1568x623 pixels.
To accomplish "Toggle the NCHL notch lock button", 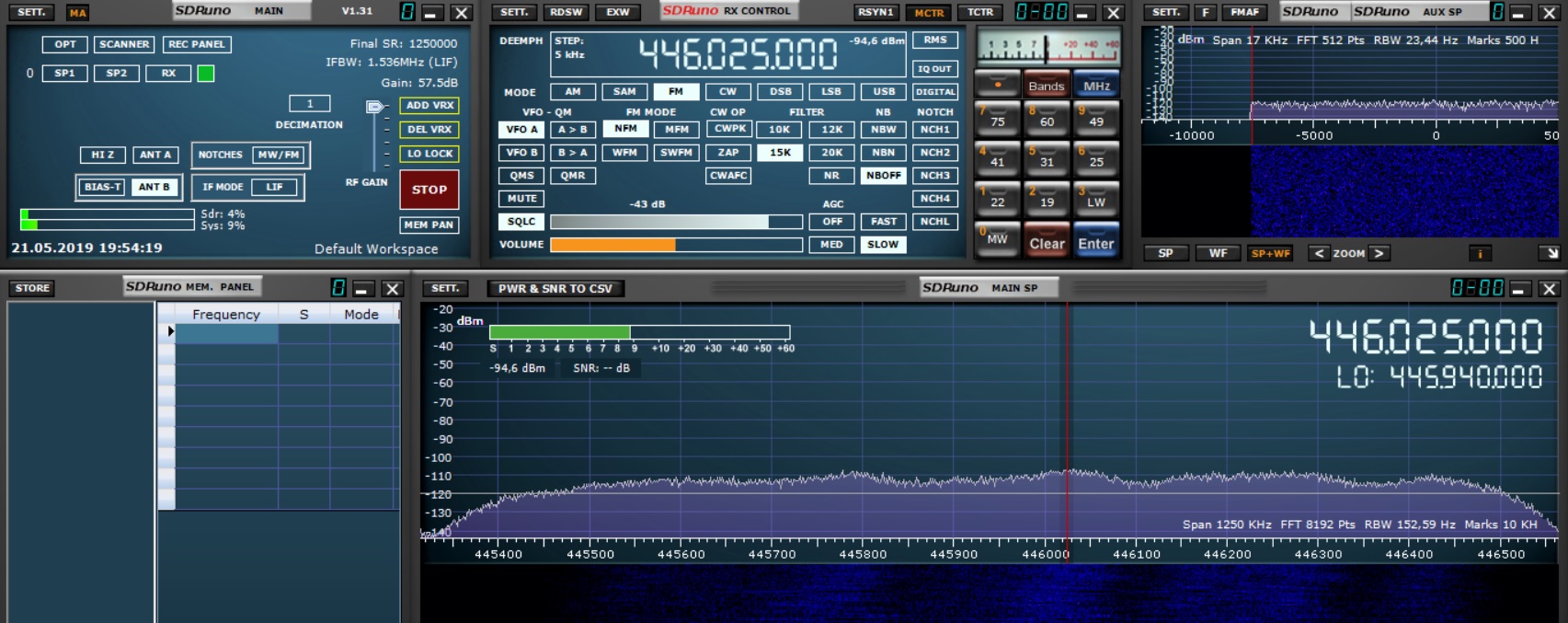I will pos(935,222).
